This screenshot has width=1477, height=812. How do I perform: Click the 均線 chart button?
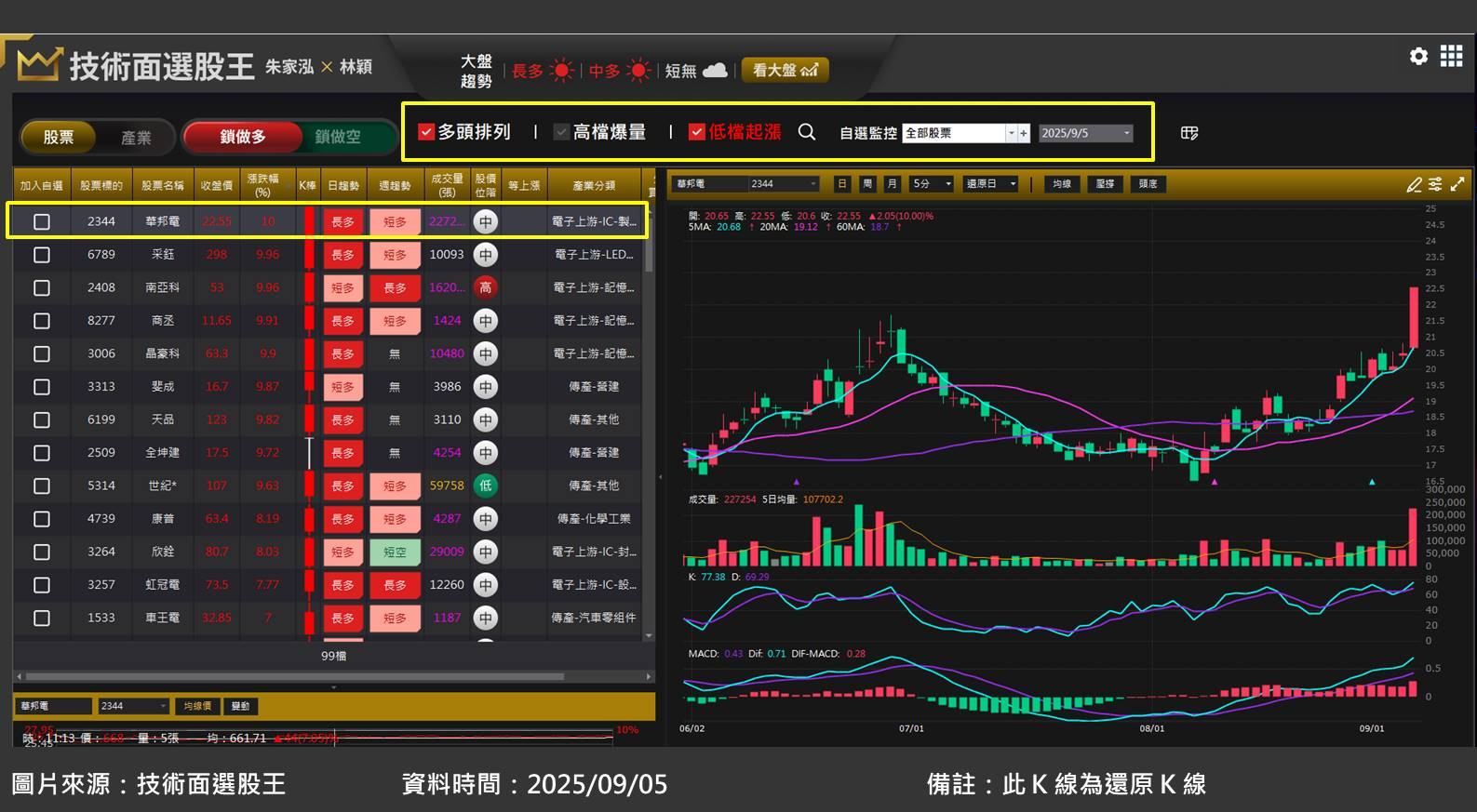click(x=1062, y=184)
